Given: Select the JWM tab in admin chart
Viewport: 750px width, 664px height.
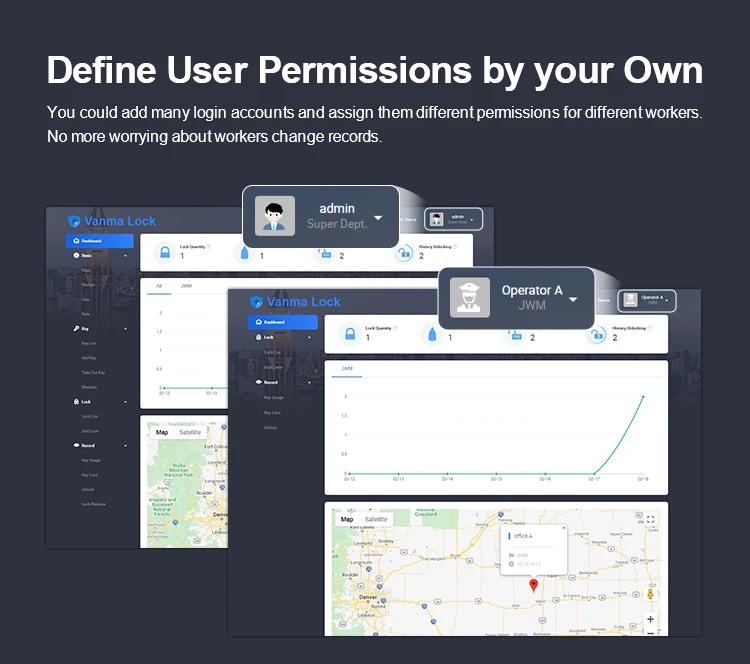Looking at the screenshot, I should point(186,286).
